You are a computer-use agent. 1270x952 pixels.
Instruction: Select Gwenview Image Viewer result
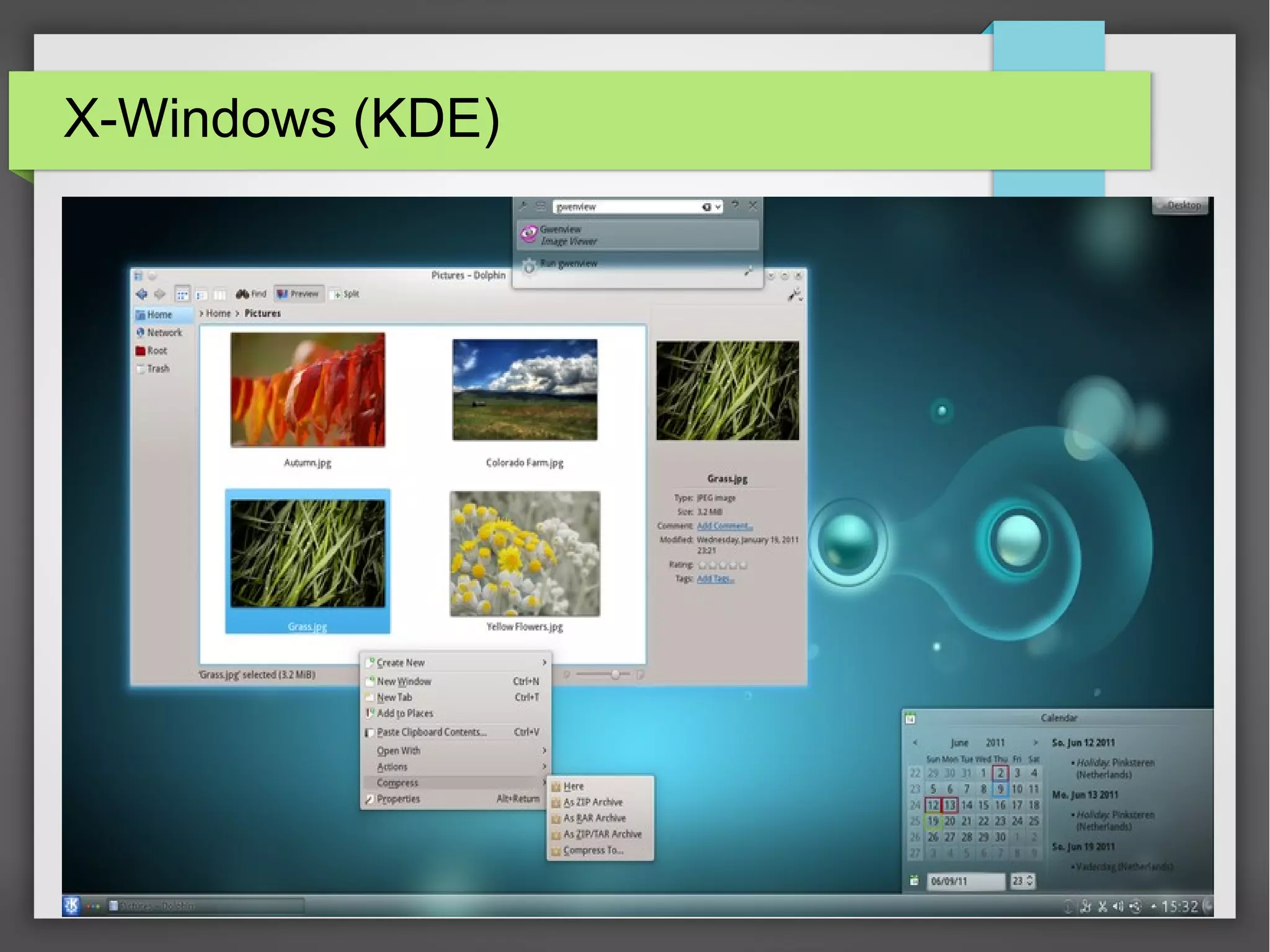click(638, 234)
